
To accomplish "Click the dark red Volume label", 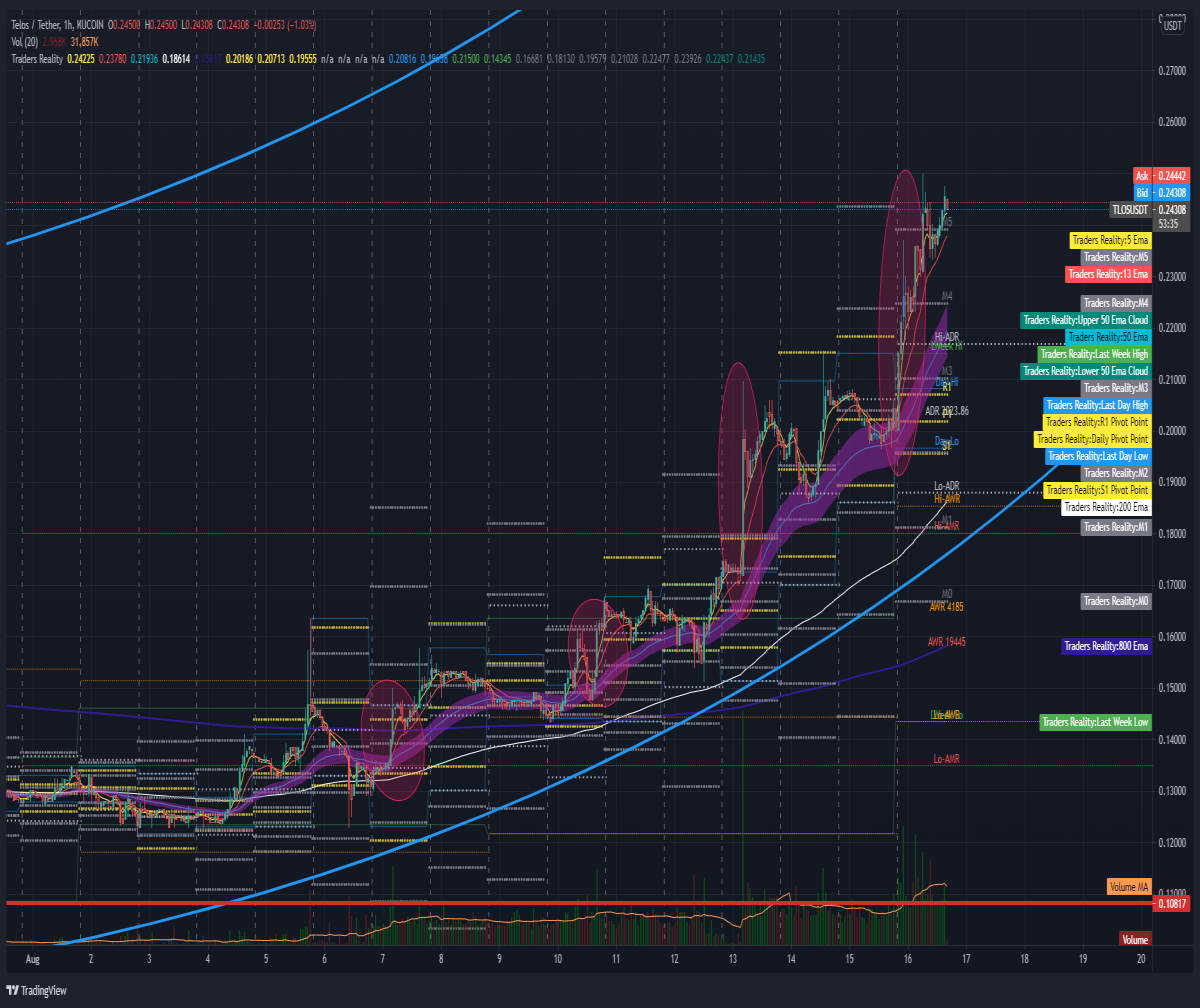I will (1134, 940).
